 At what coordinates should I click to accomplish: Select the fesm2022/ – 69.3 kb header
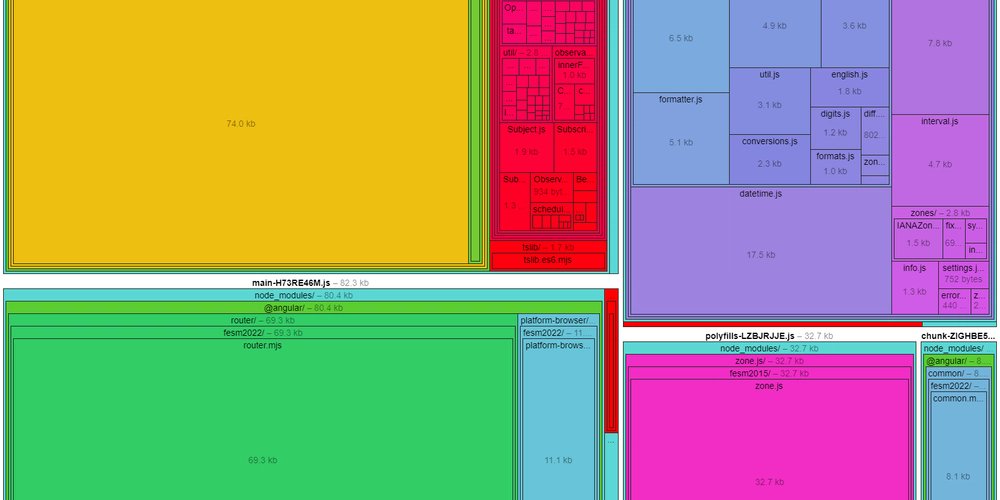(x=263, y=333)
